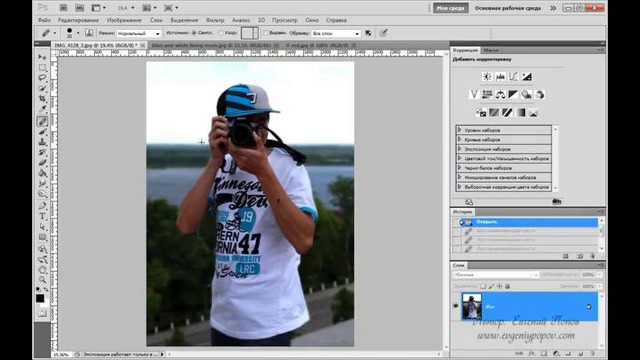Open the Фильтр menu
The height and width of the screenshot is (360, 640).
coord(215,20)
